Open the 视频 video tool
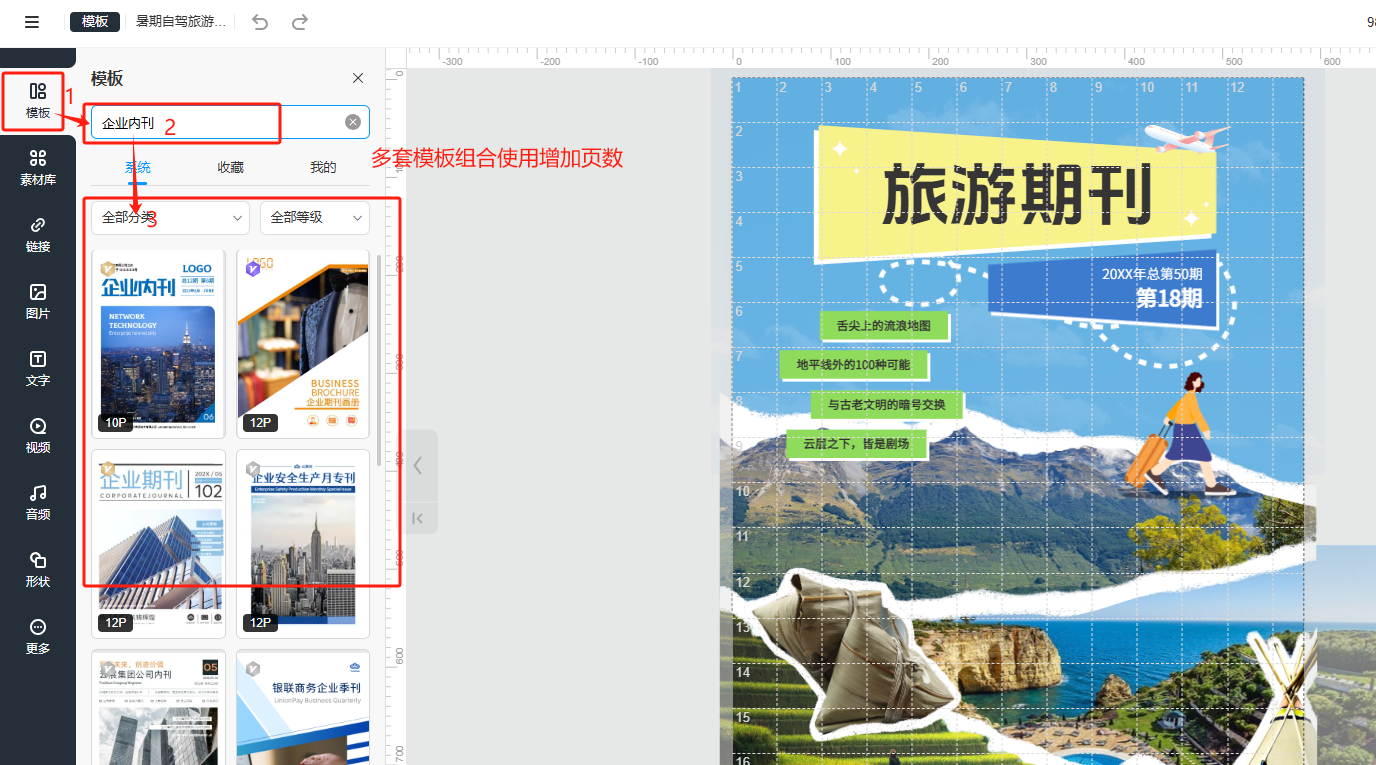 point(38,435)
